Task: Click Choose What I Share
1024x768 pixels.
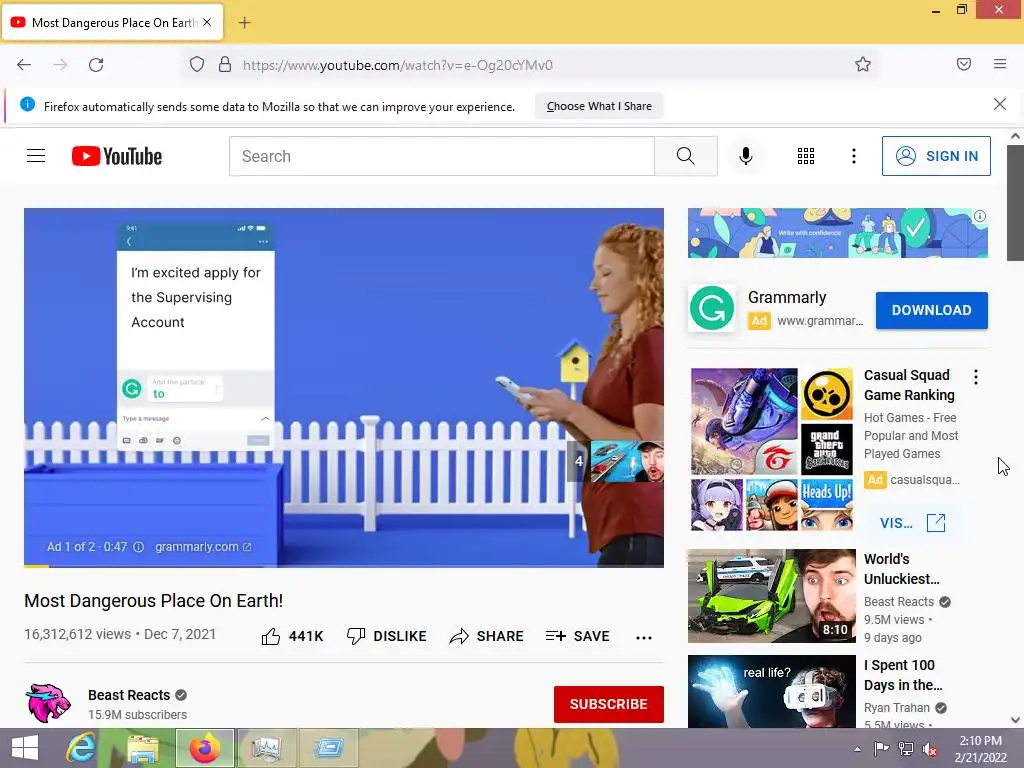Action: click(599, 106)
